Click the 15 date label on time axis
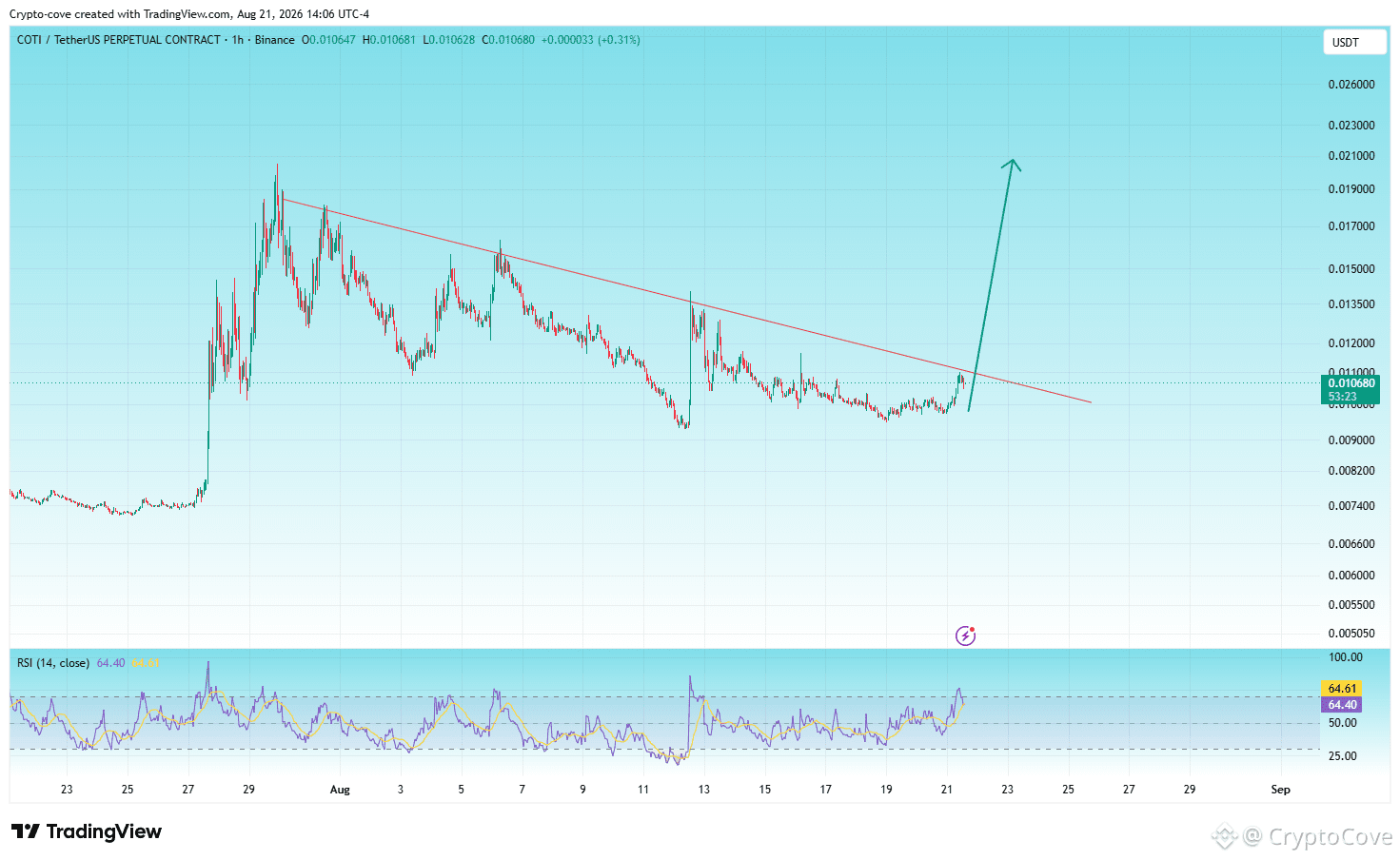The height and width of the screenshot is (860, 1400). pyautogui.click(x=765, y=790)
